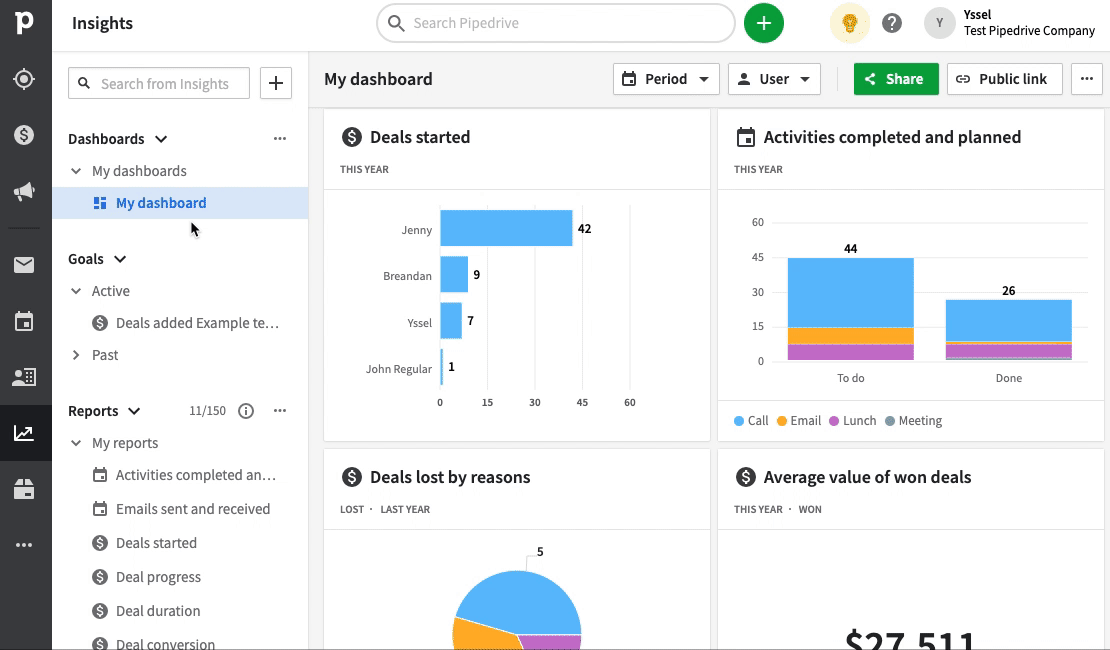Open Activities calendar icon in the sidebar
This screenshot has width=1110, height=650.
click(25, 320)
